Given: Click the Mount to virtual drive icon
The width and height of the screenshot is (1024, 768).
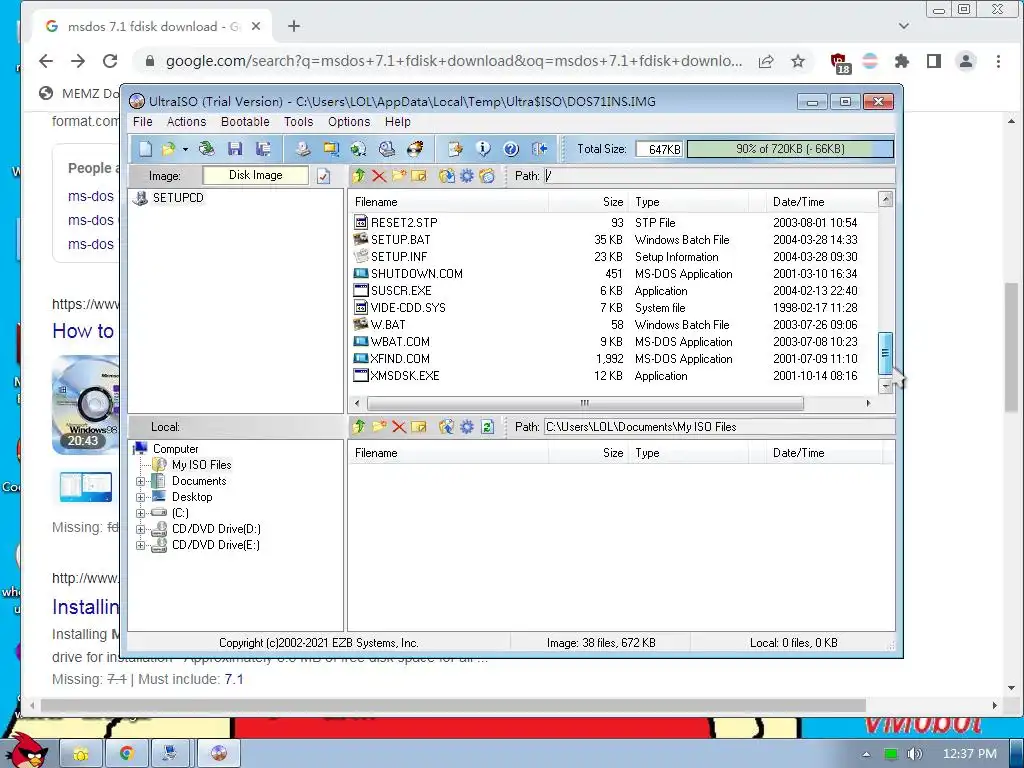Looking at the screenshot, I should point(387,149).
